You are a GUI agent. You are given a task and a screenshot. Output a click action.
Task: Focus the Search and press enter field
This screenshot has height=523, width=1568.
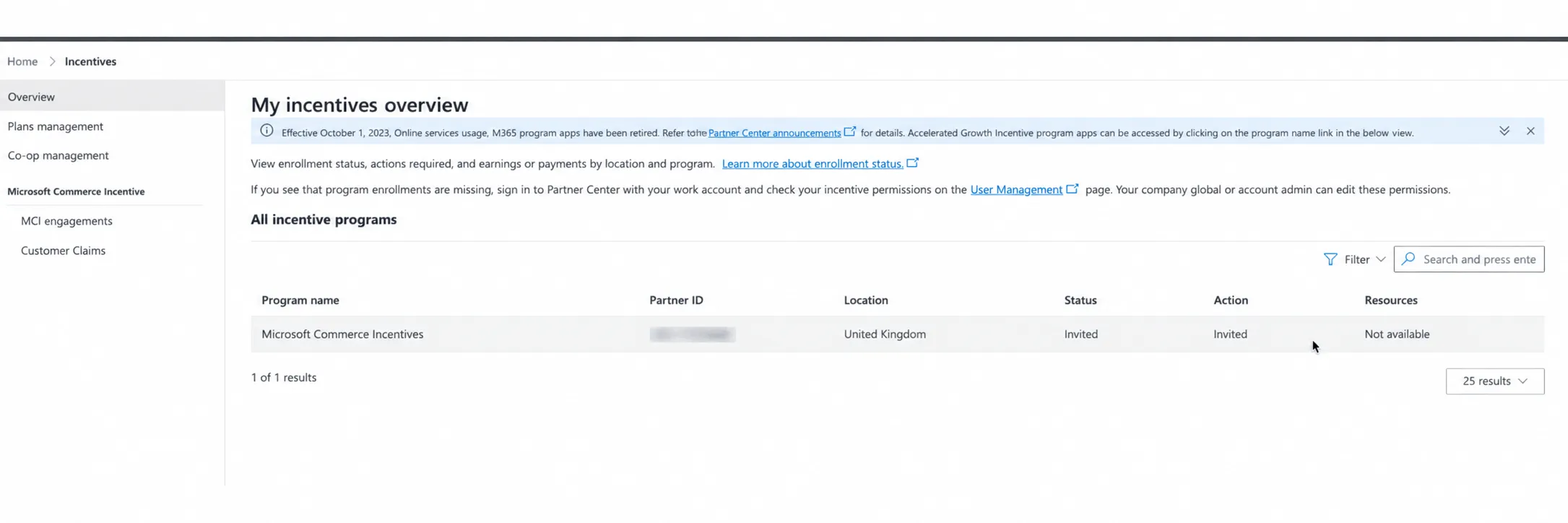[x=1469, y=259]
